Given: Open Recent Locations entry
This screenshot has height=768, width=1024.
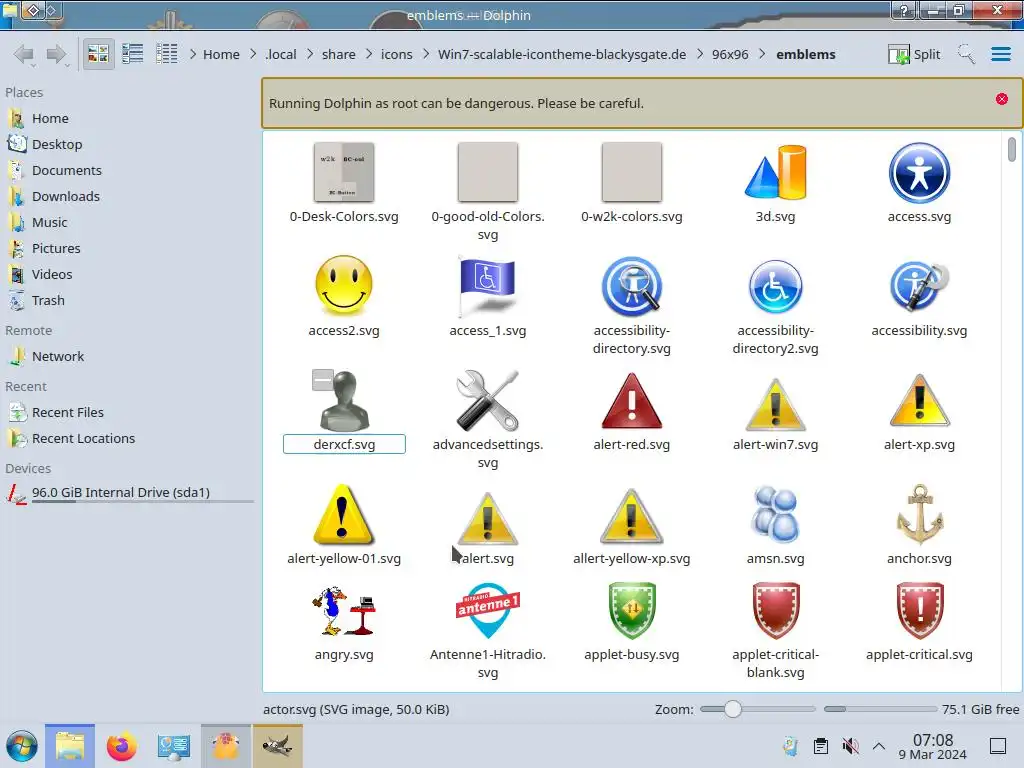Looking at the screenshot, I should coord(83,439).
